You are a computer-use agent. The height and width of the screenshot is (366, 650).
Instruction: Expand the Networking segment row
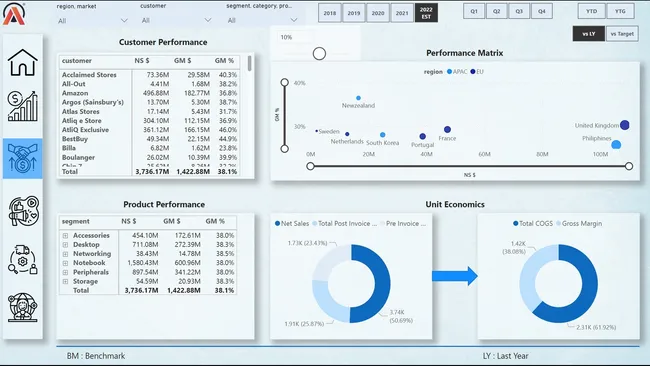pos(65,254)
